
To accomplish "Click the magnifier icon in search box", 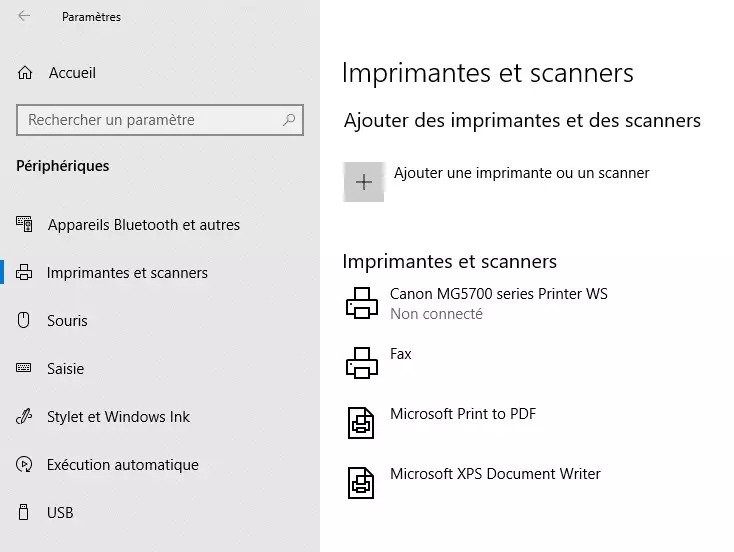I will click(289, 120).
